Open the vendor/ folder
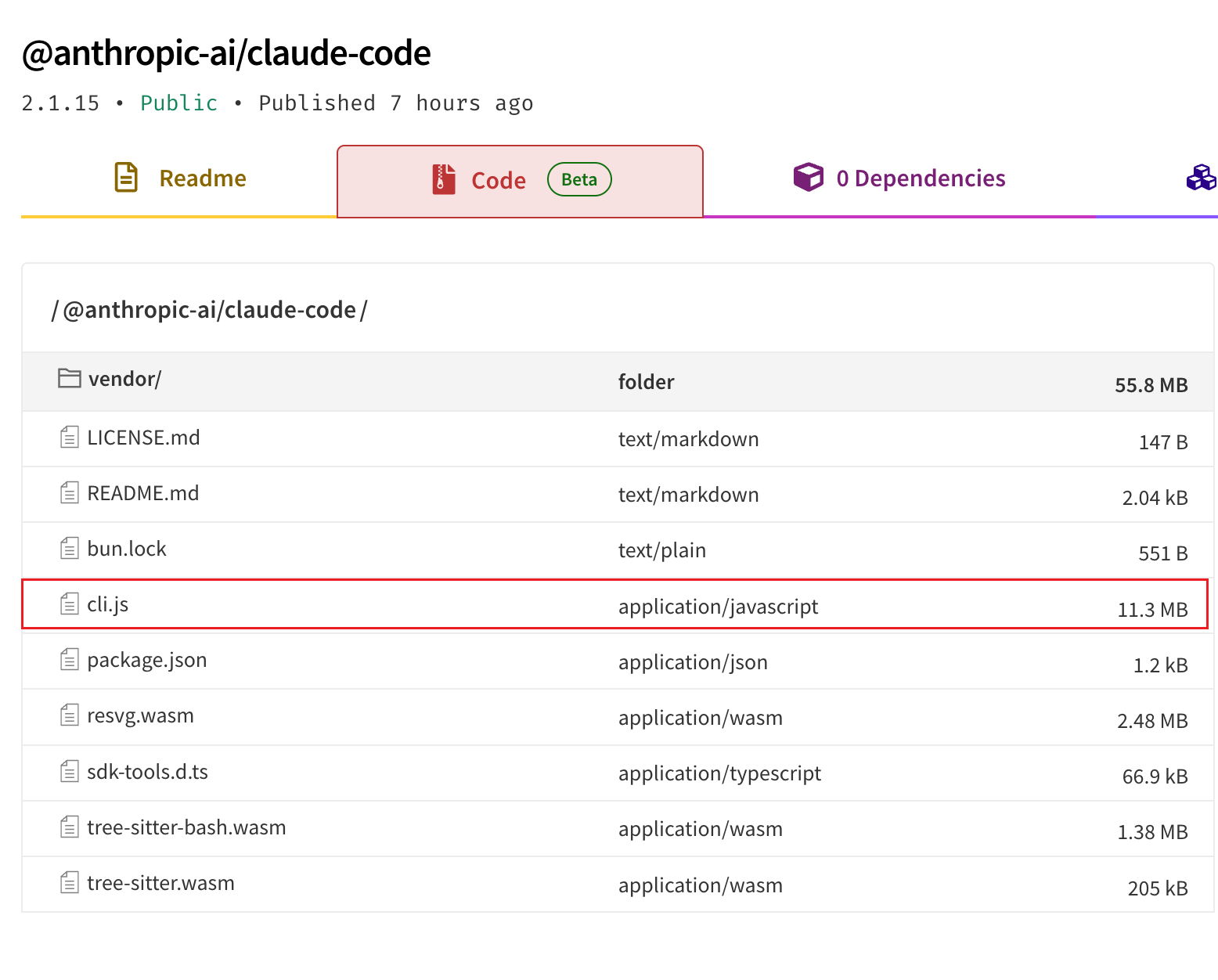 pyautogui.click(x=124, y=379)
